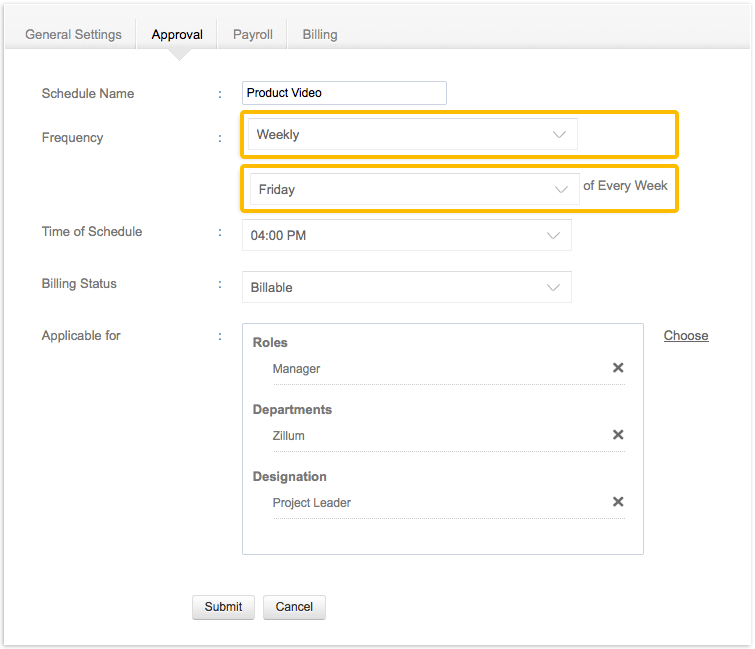Select the Manager entry under Roles

pos(296,369)
